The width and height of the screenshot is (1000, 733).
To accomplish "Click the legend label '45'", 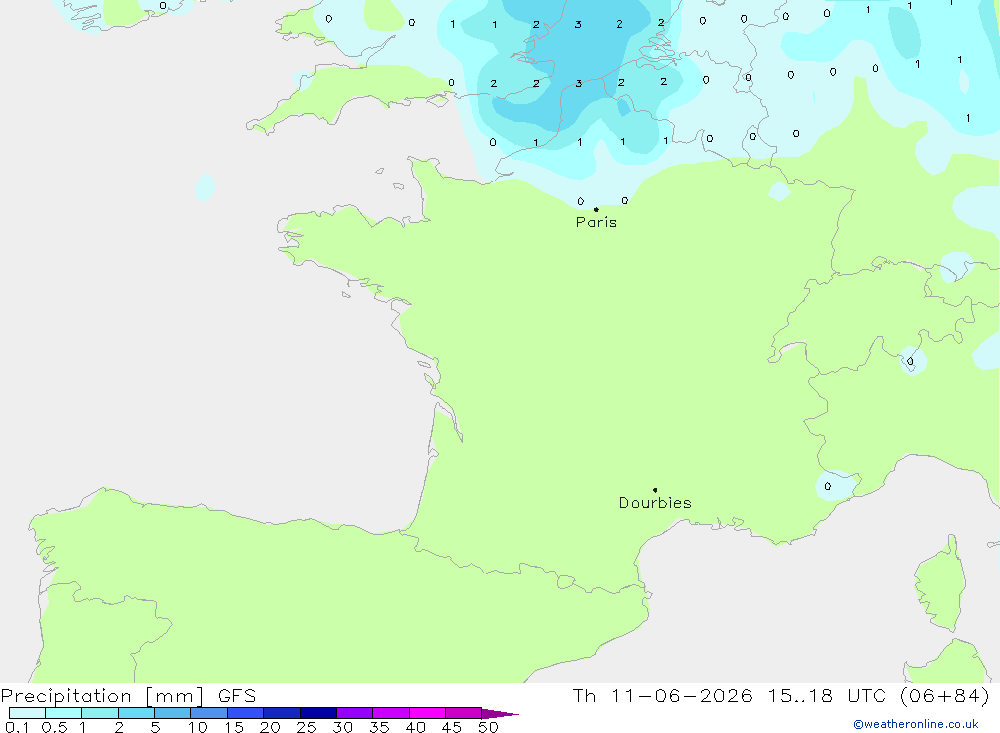I will coord(452,727).
